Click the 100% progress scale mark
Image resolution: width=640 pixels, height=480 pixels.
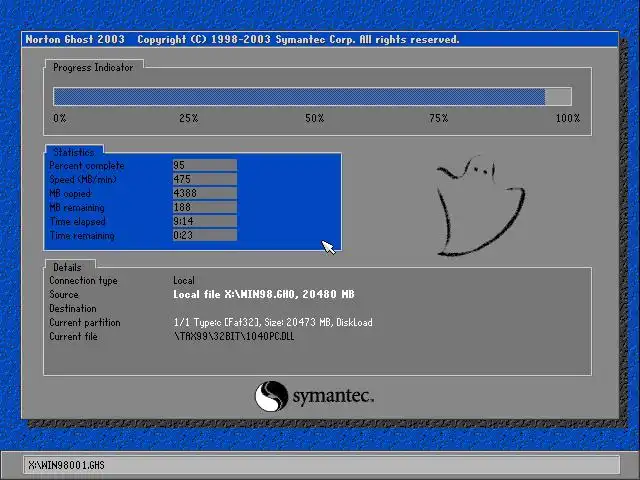point(568,118)
